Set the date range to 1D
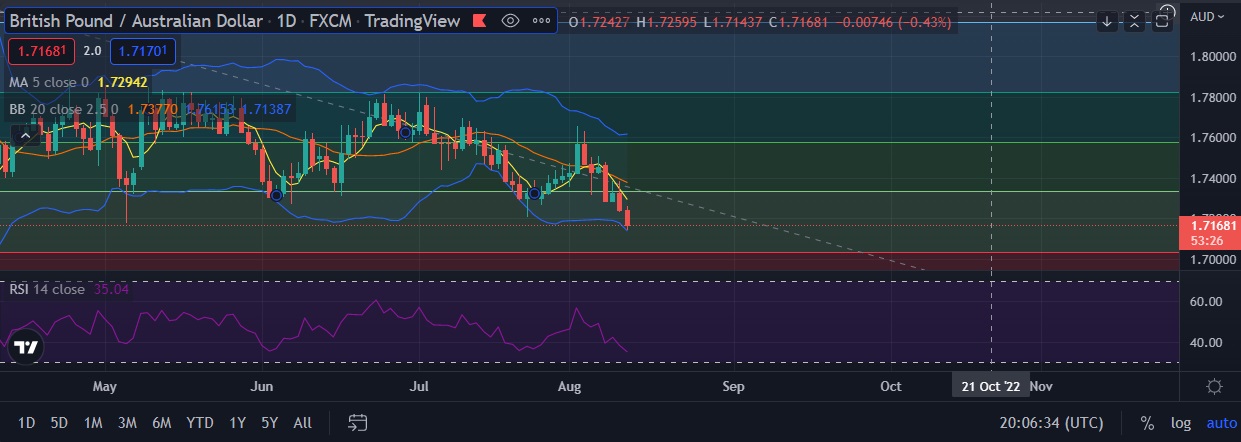The width and height of the screenshot is (1241, 442). click(x=27, y=423)
